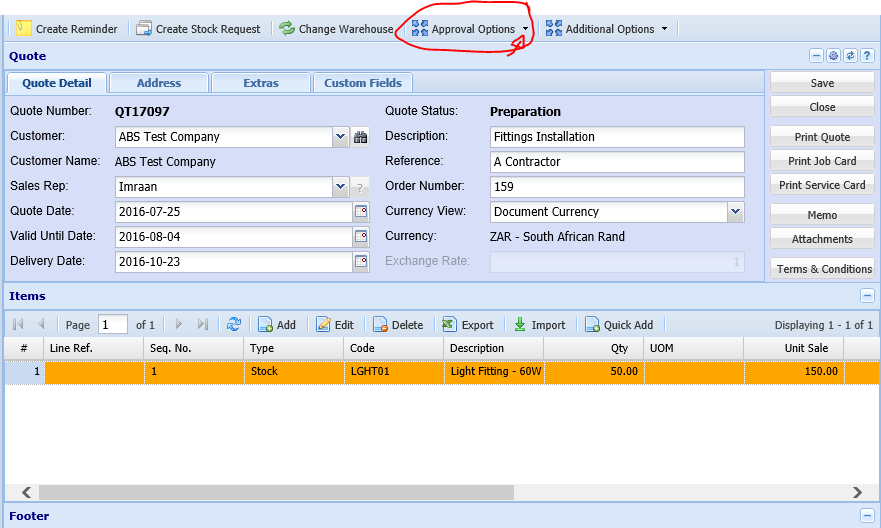The width and height of the screenshot is (881, 528).
Task: Open the customer lookup binoculars icon
Action: point(361,137)
